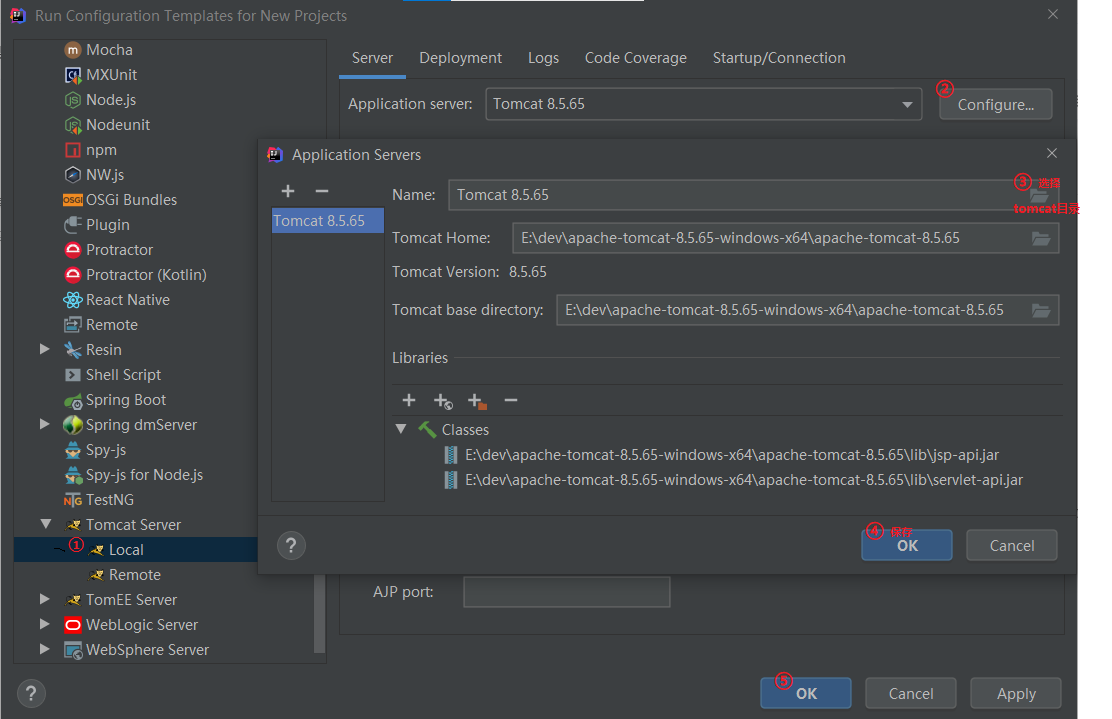
Task: Add library from Maven/web plus icon
Action: tap(443, 401)
